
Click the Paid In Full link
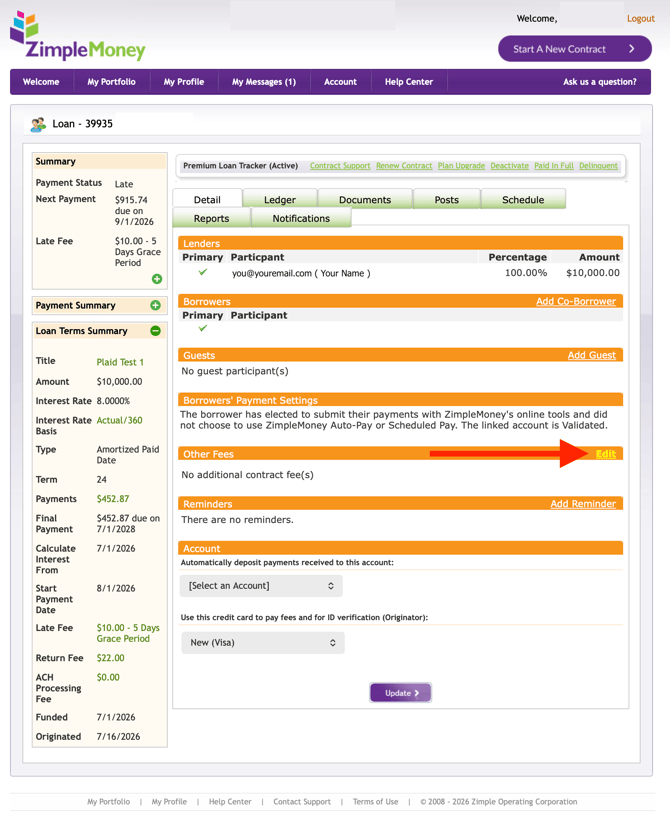tap(554, 165)
